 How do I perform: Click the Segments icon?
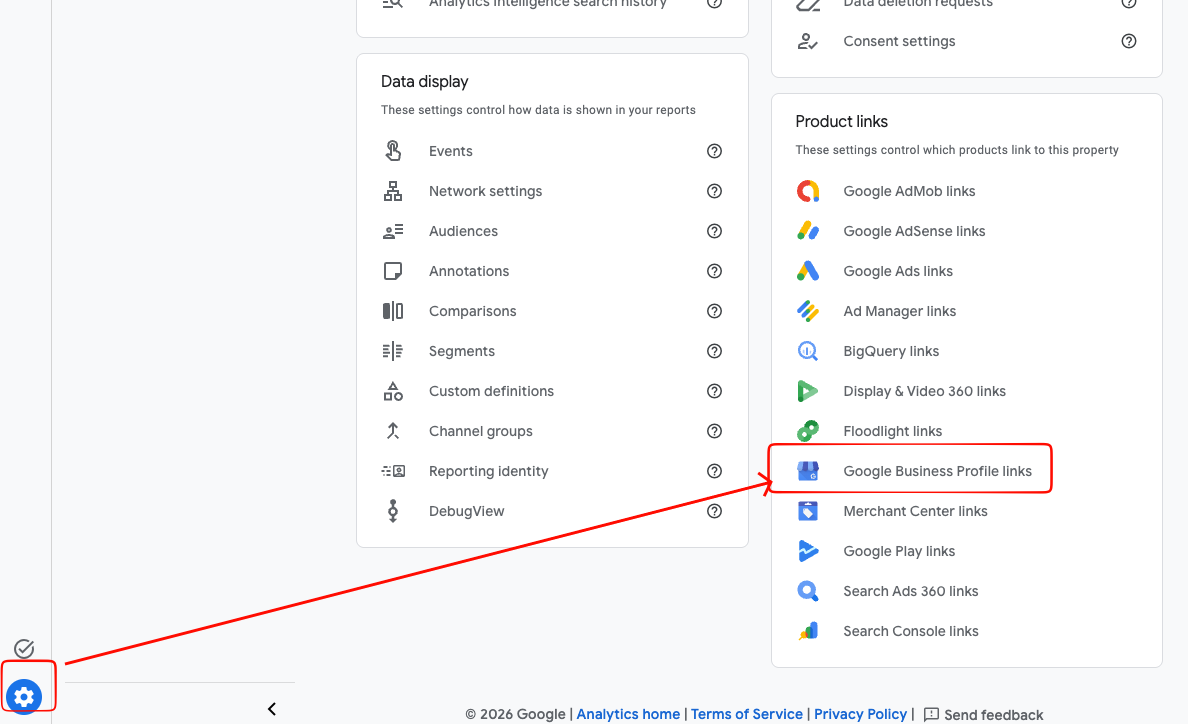point(392,351)
